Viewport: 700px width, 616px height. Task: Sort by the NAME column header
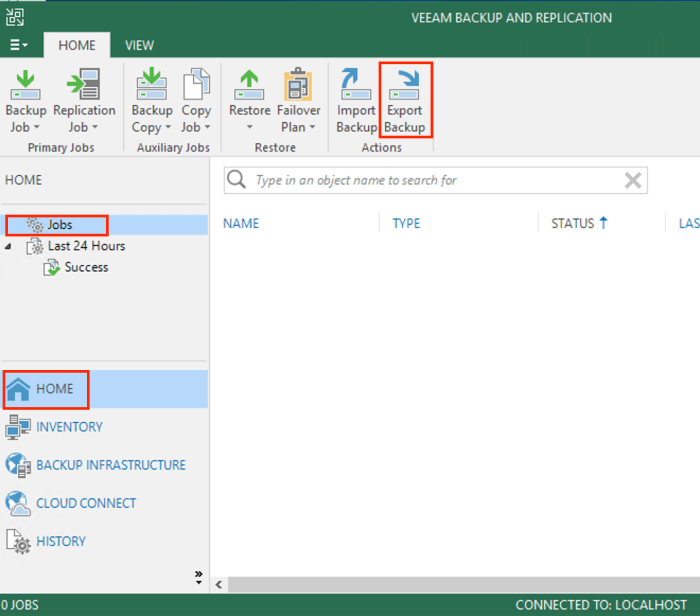pos(241,223)
